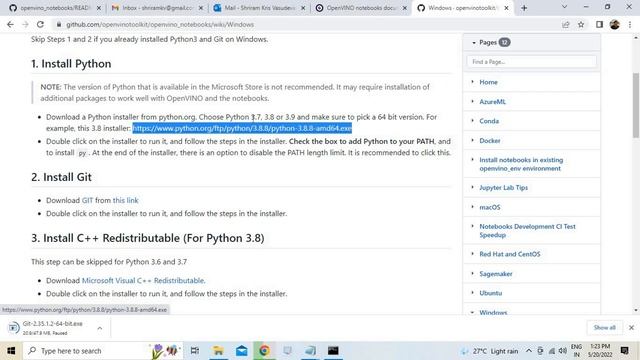640x360 pixels.
Task: Open the Chrome side panel icon
Action: [x=599, y=24]
